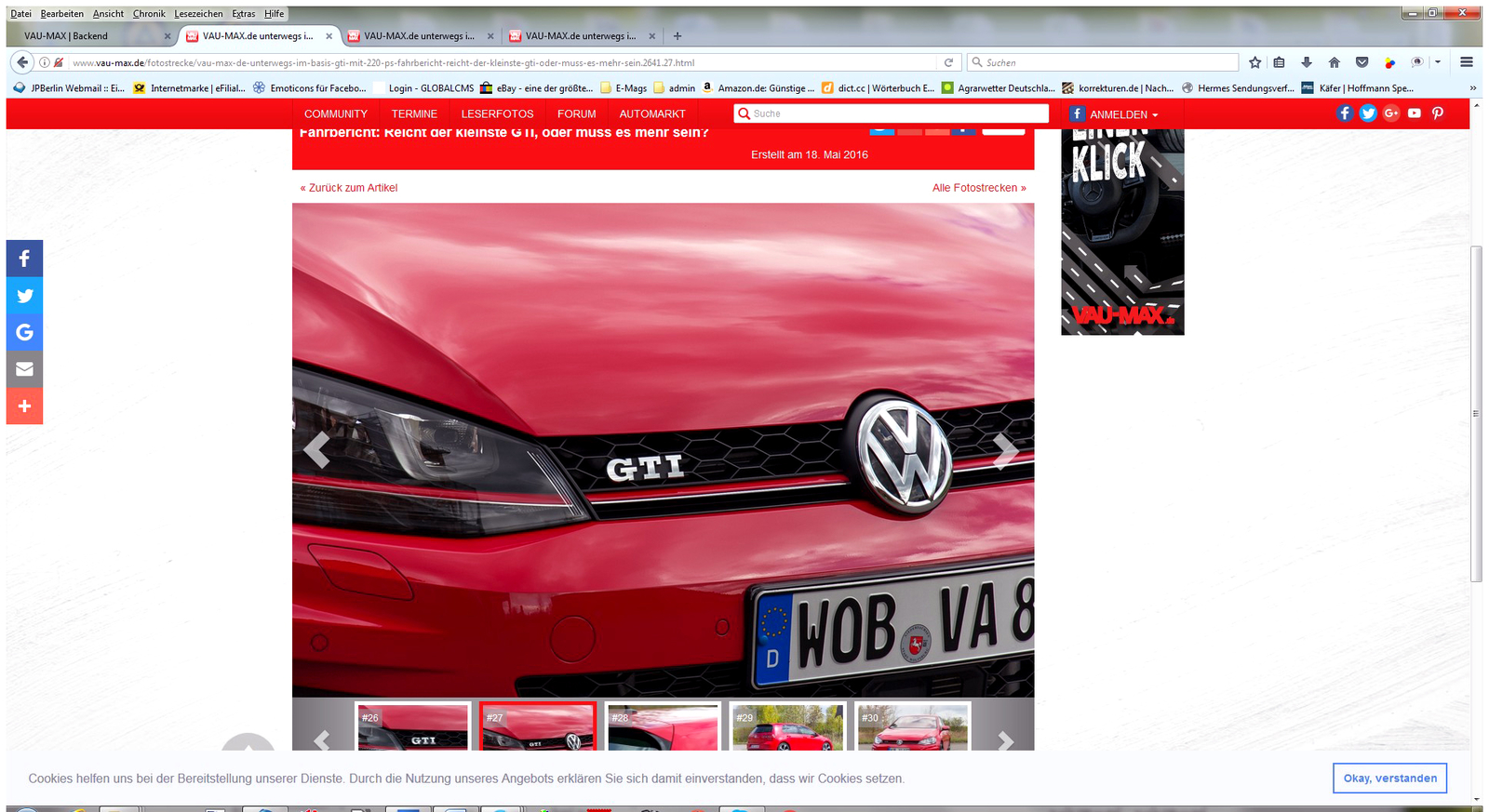The image size is (1489, 812).
Task: Share via Twitter in left sidebar
Action: [25, 296]
